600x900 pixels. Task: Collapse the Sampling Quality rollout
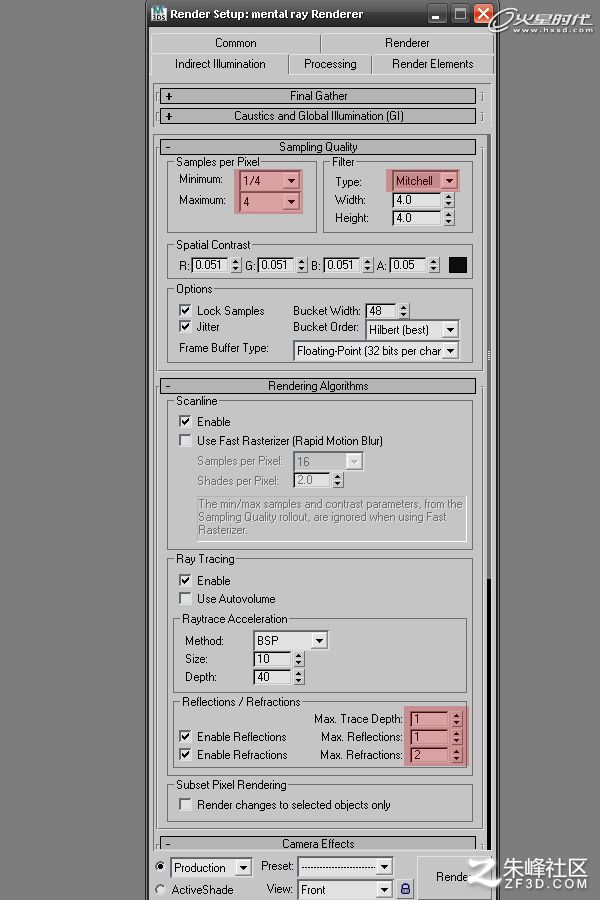[x=318, y=147]
